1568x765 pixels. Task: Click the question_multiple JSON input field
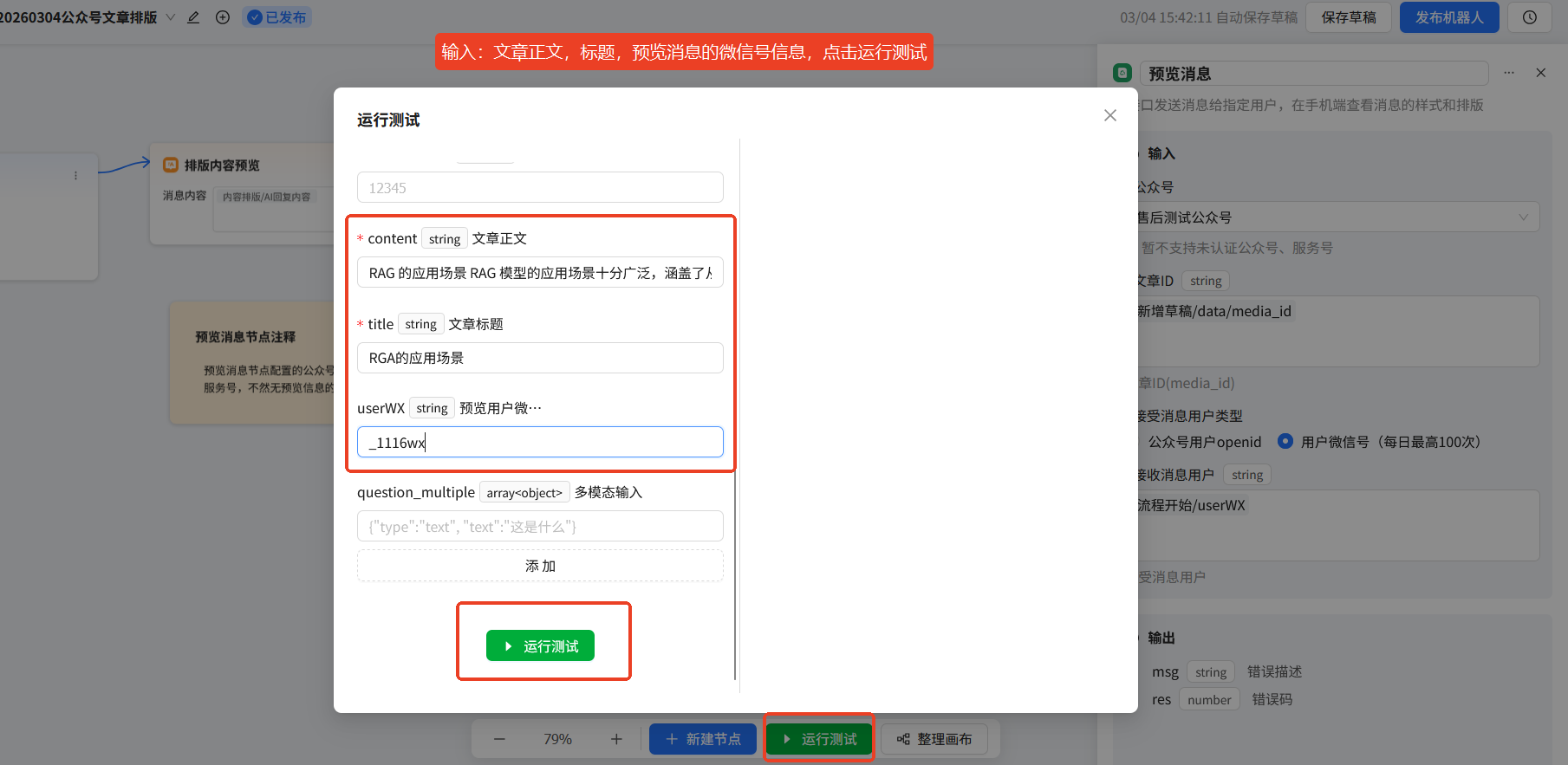(540, 527)
